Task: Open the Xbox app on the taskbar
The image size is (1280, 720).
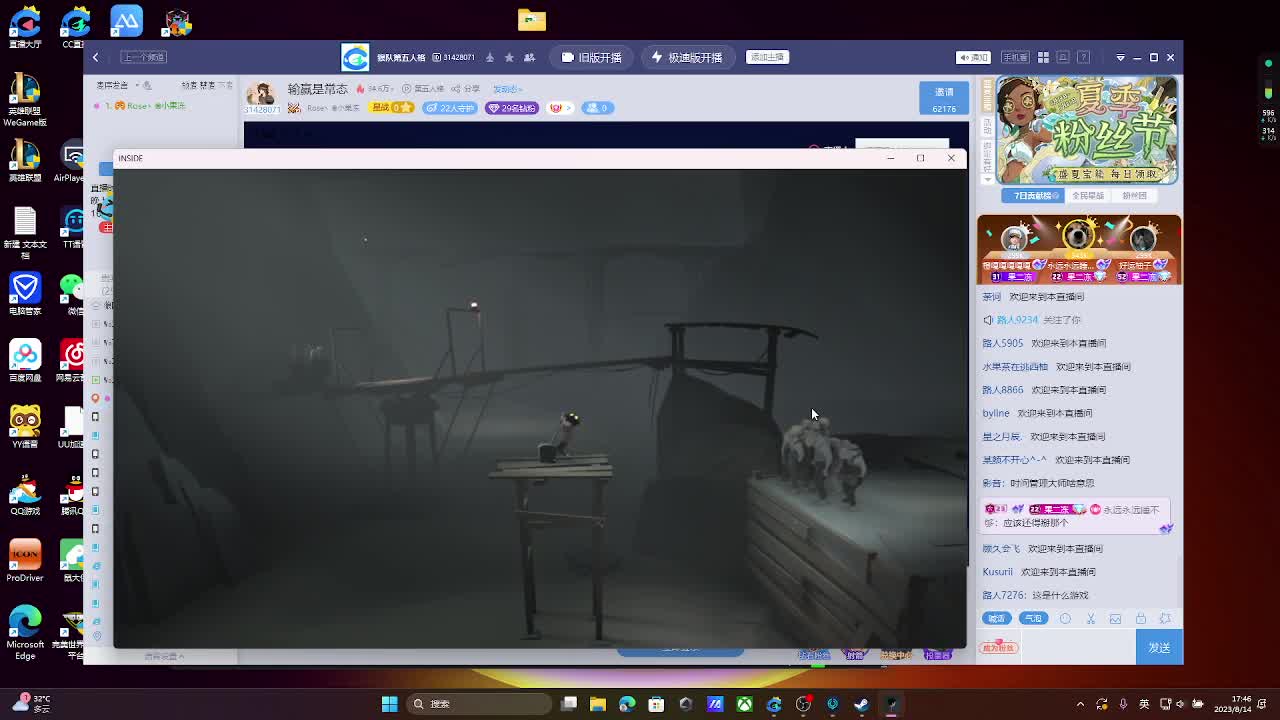Action: 745,704
